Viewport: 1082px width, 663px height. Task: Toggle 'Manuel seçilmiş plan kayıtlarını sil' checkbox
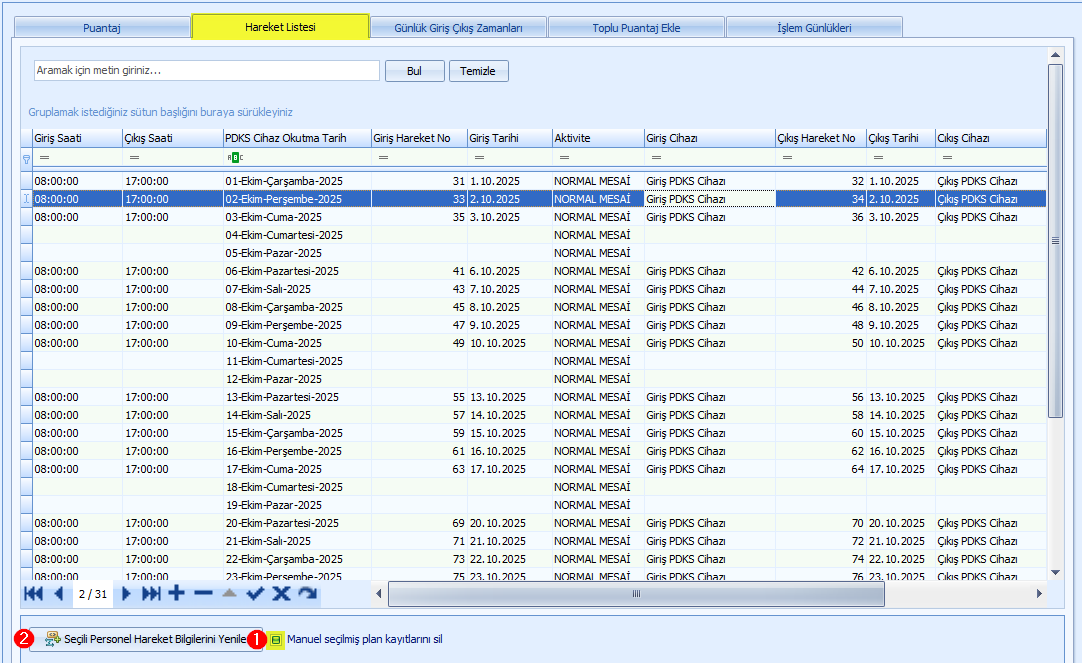point(277,640)
